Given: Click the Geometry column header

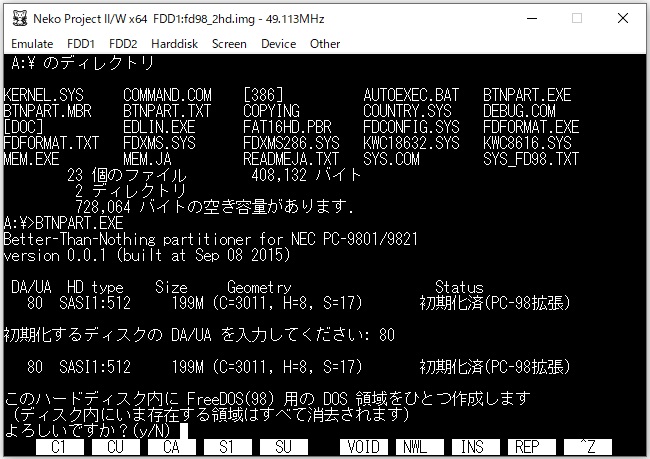Looking at the screenshot, I should point(259,287).
